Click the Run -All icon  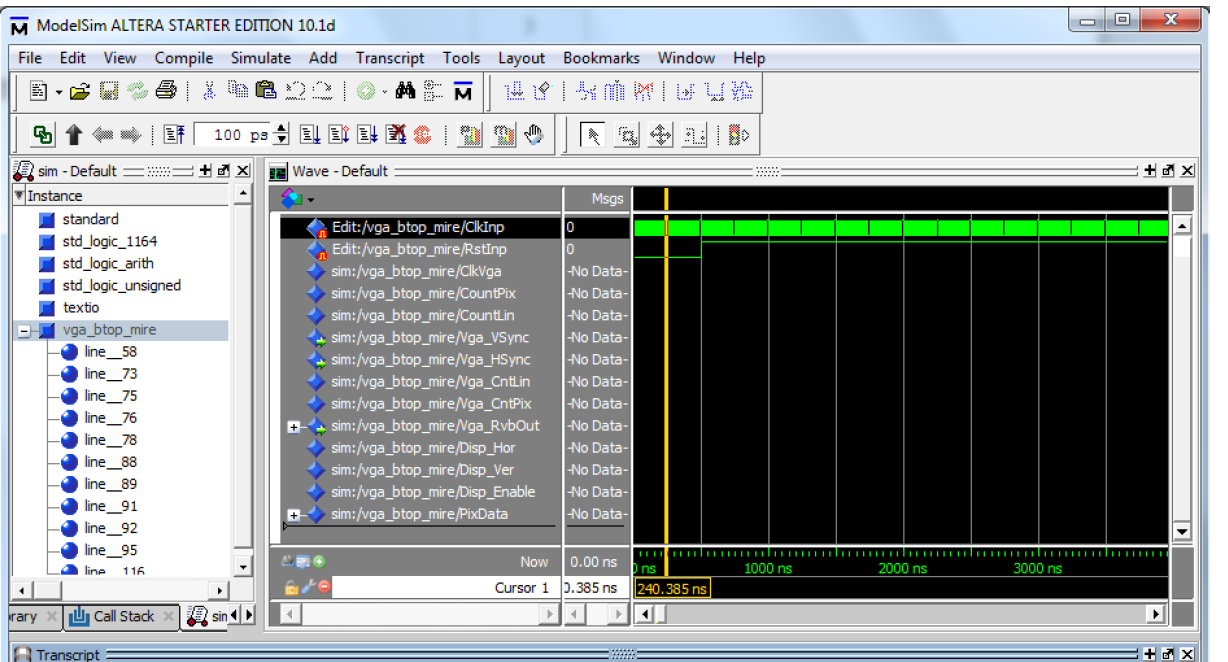pyautogui.click(x=367, y=135)
